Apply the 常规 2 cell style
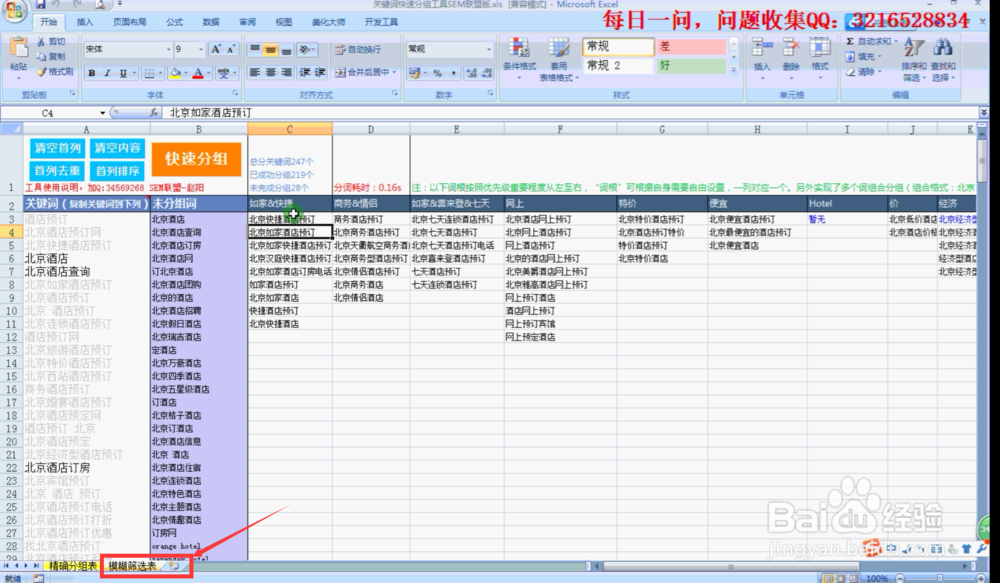 pos(618,65)
